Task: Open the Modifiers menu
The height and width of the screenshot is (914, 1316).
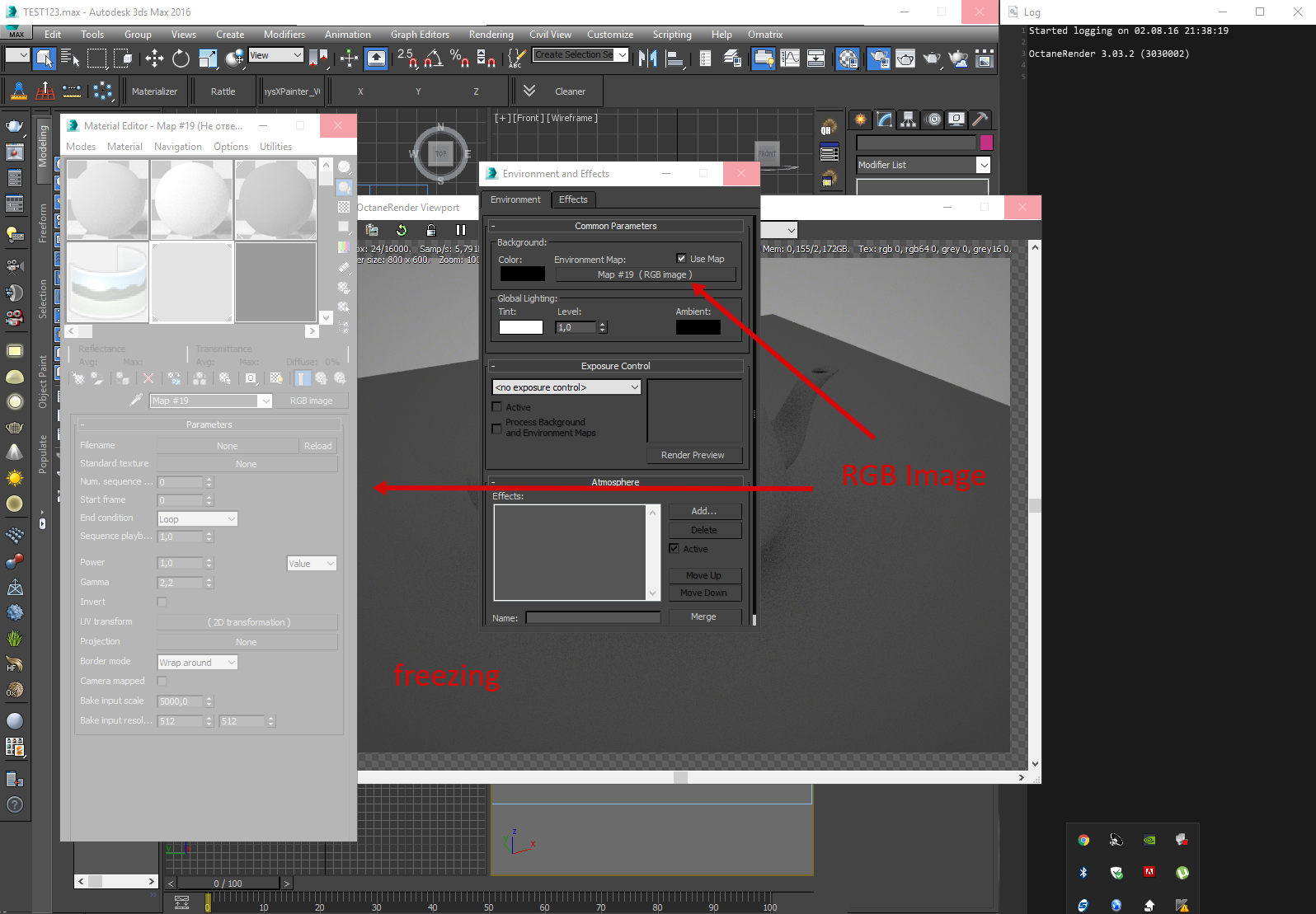Action: (x=284, y=35)
